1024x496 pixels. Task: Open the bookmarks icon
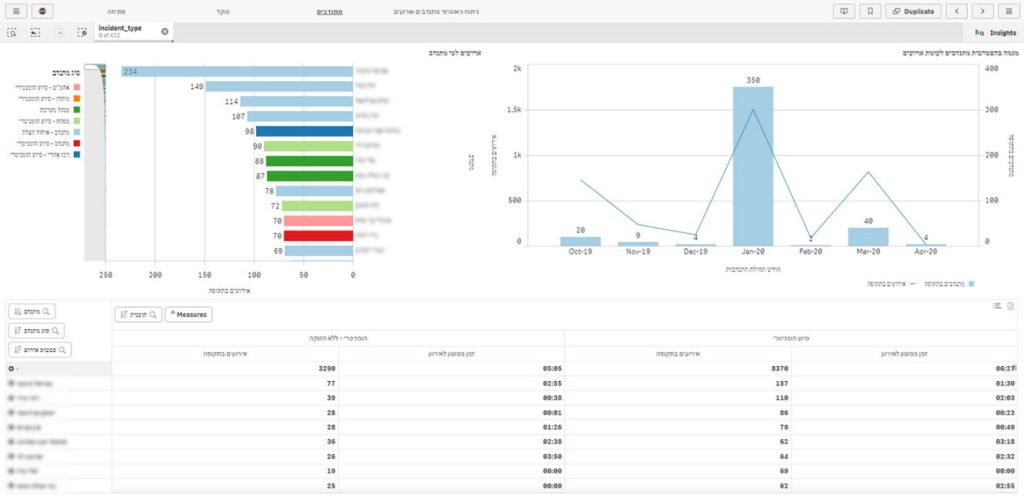pyautogui.click(x=871, y=11)
